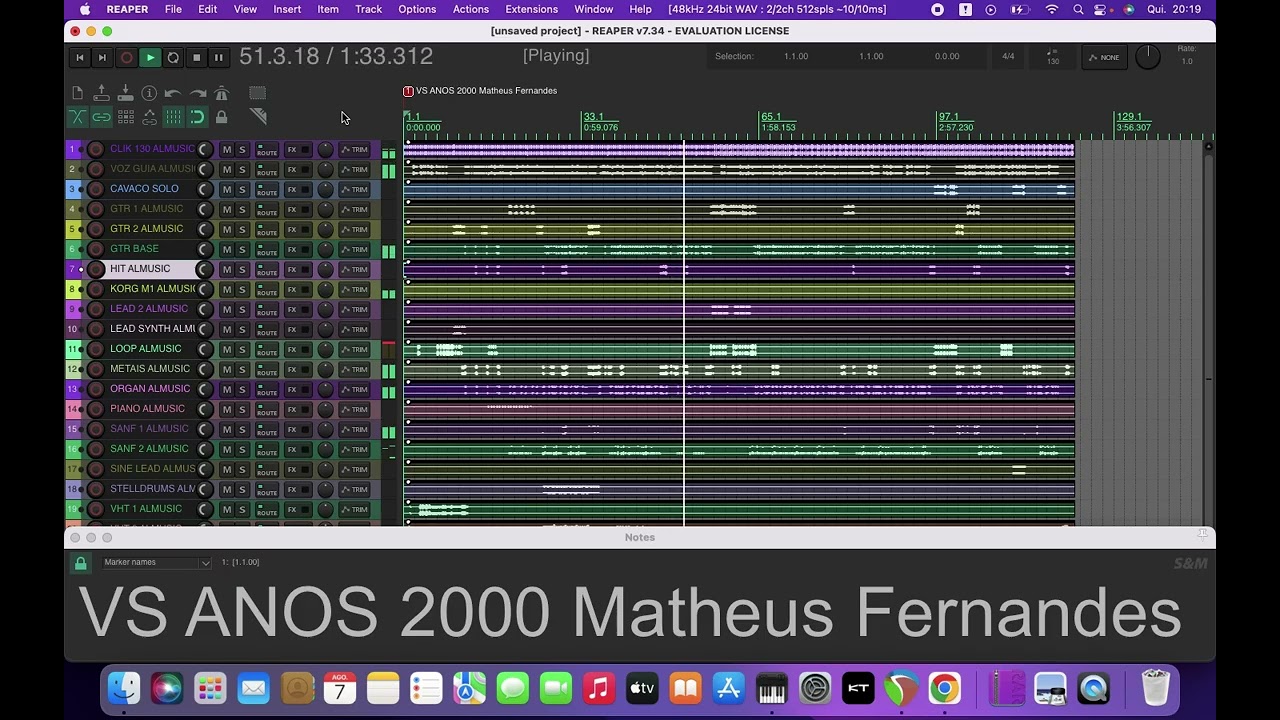Open routing for GTR BASE track
The width and height of the screenshot is (1280, 720).
click(x=266, y=249)
